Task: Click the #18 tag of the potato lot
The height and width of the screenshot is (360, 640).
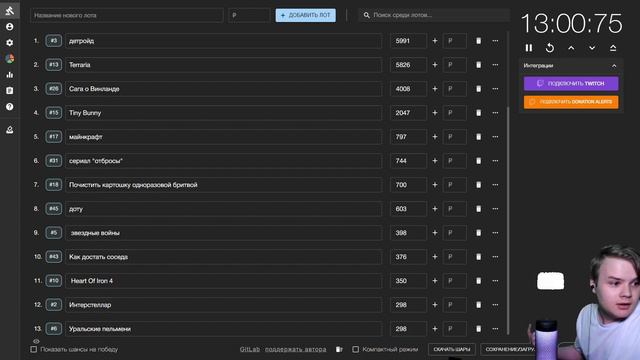Action: click(53, 185)
